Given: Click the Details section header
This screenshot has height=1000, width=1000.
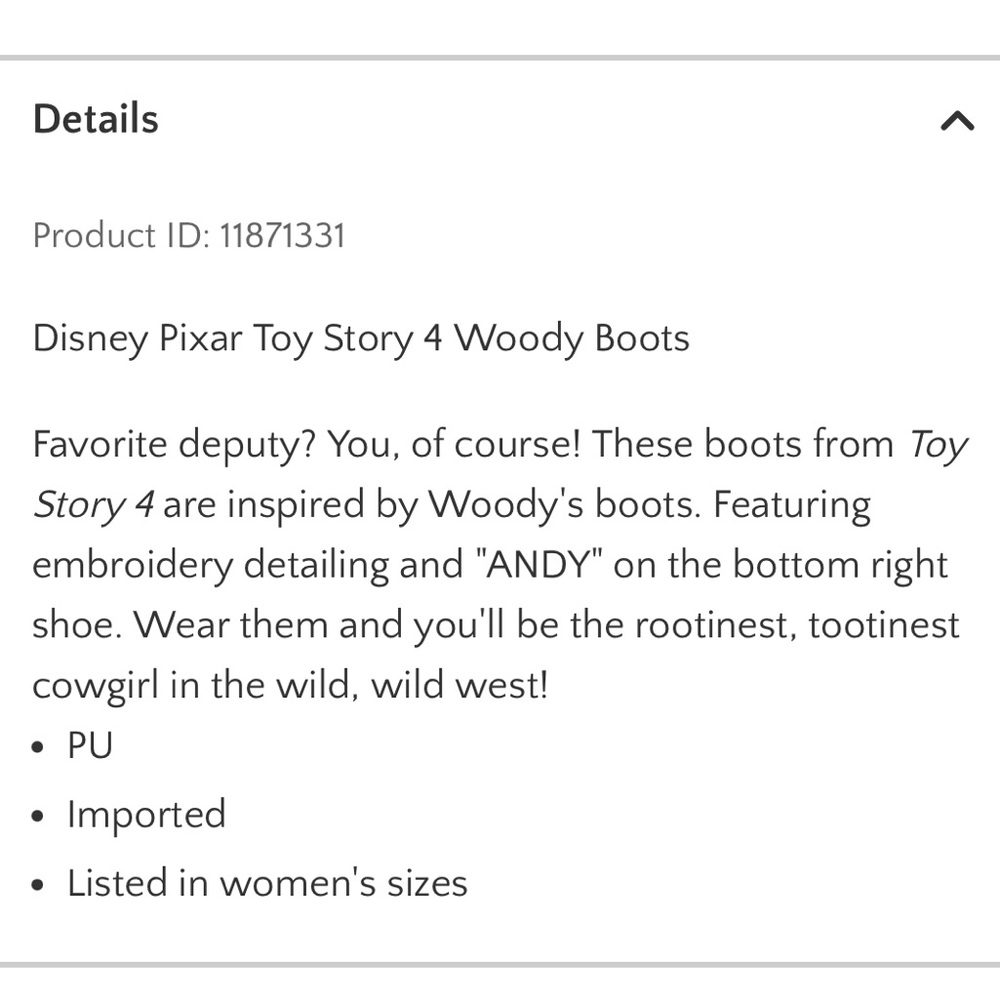Looking at the screenshot, I should 95,118.
